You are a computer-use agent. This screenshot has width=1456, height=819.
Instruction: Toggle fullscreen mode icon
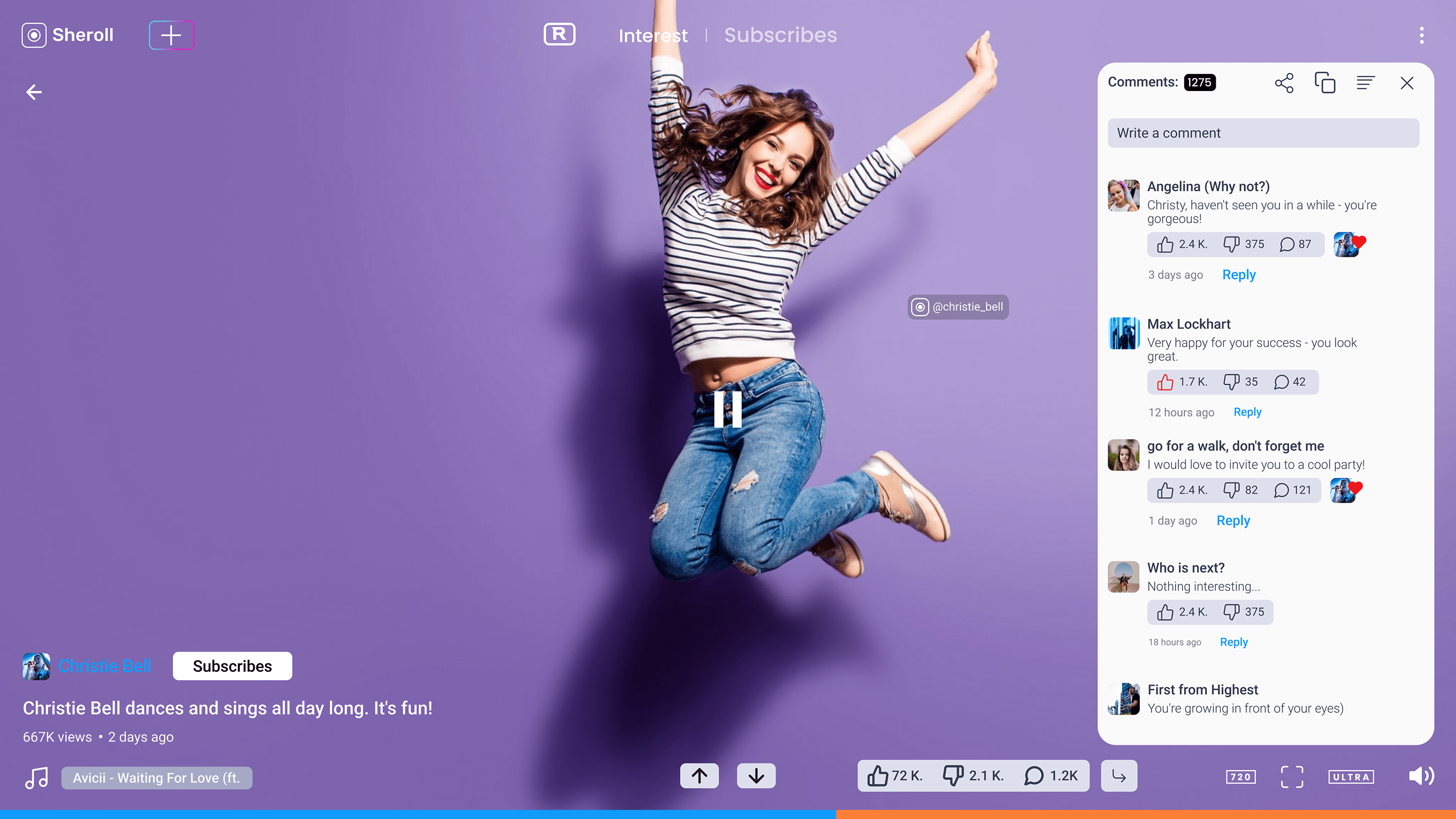point(1292,776)
